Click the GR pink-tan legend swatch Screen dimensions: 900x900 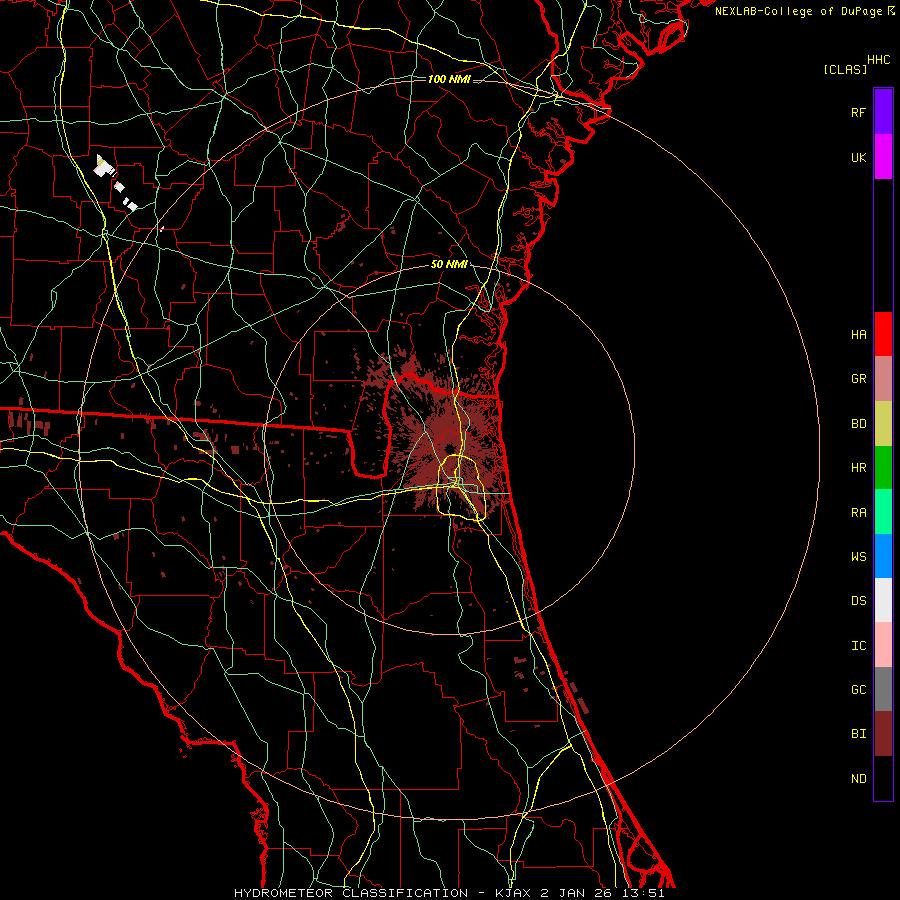883,379
